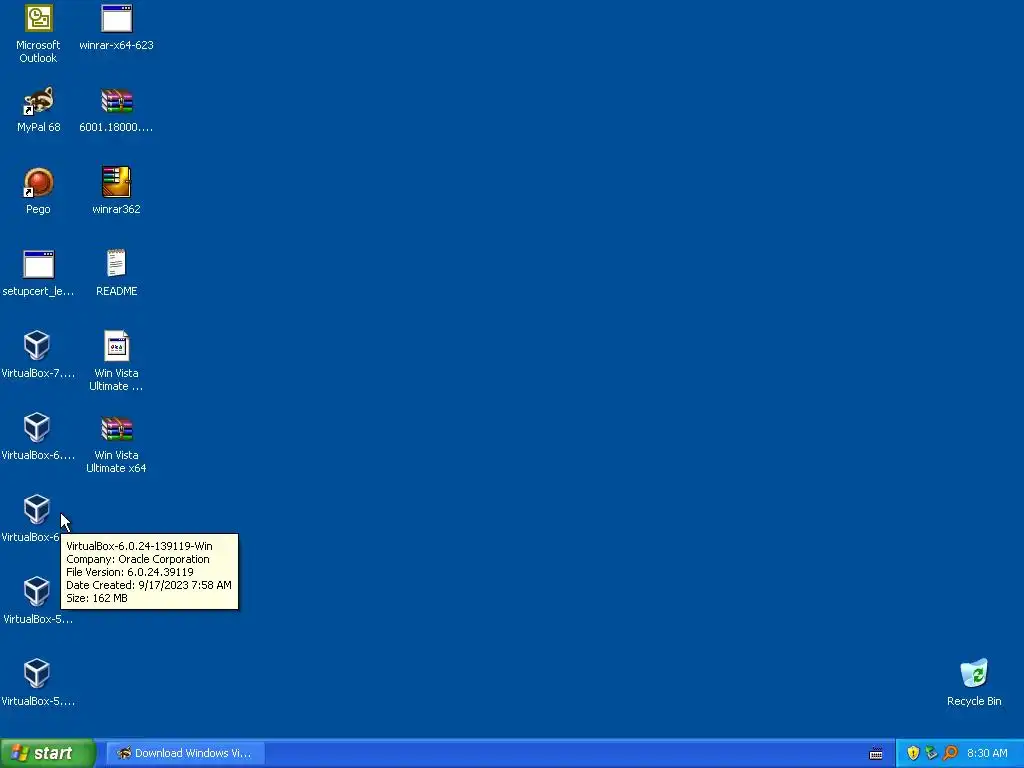The image size is (1024, 768).
Task: Select the VirtualBox-6 icon overlapped by tooltip
Action: [37, 510]
